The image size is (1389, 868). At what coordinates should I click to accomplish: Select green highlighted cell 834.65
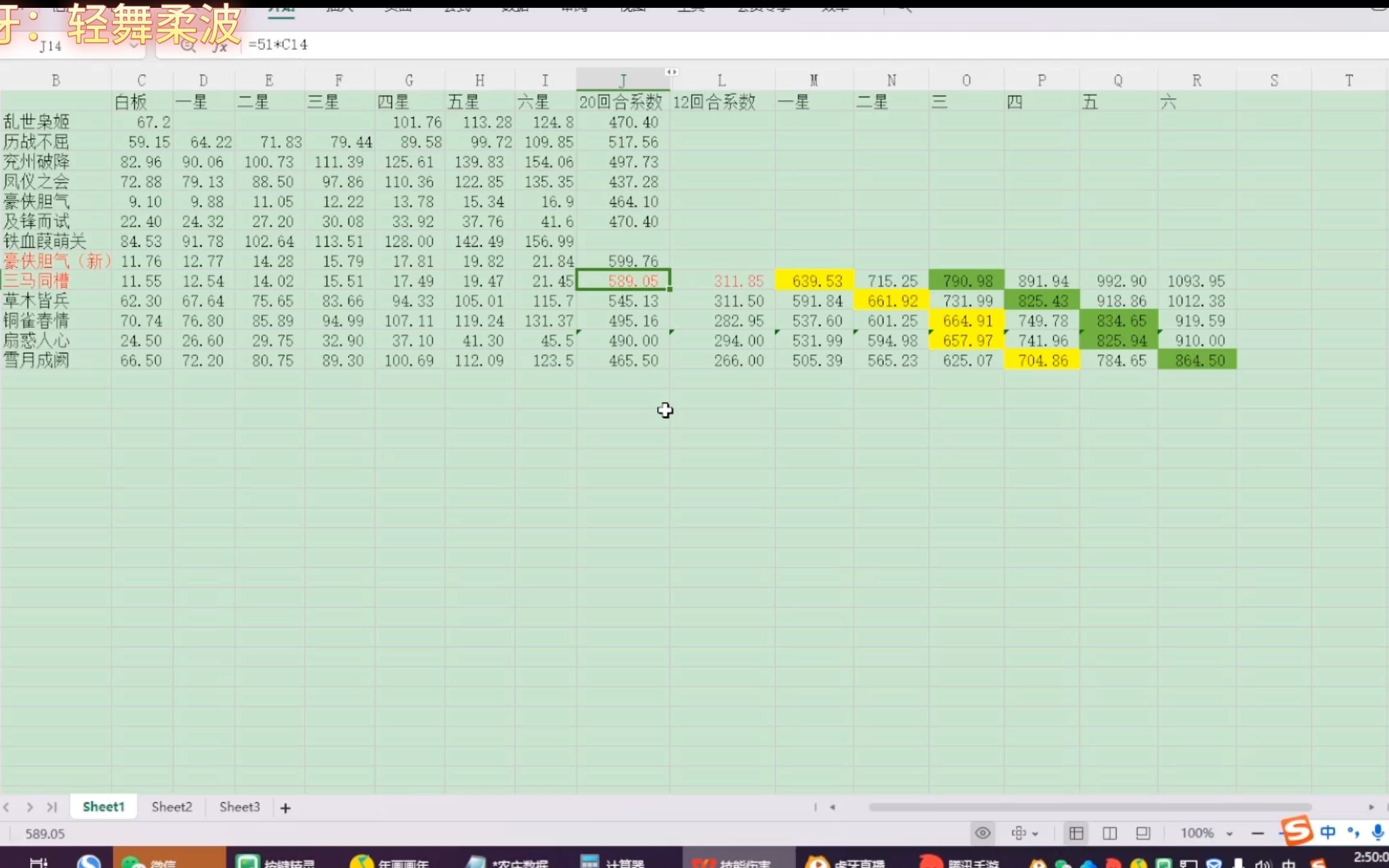coord(1118,320)
